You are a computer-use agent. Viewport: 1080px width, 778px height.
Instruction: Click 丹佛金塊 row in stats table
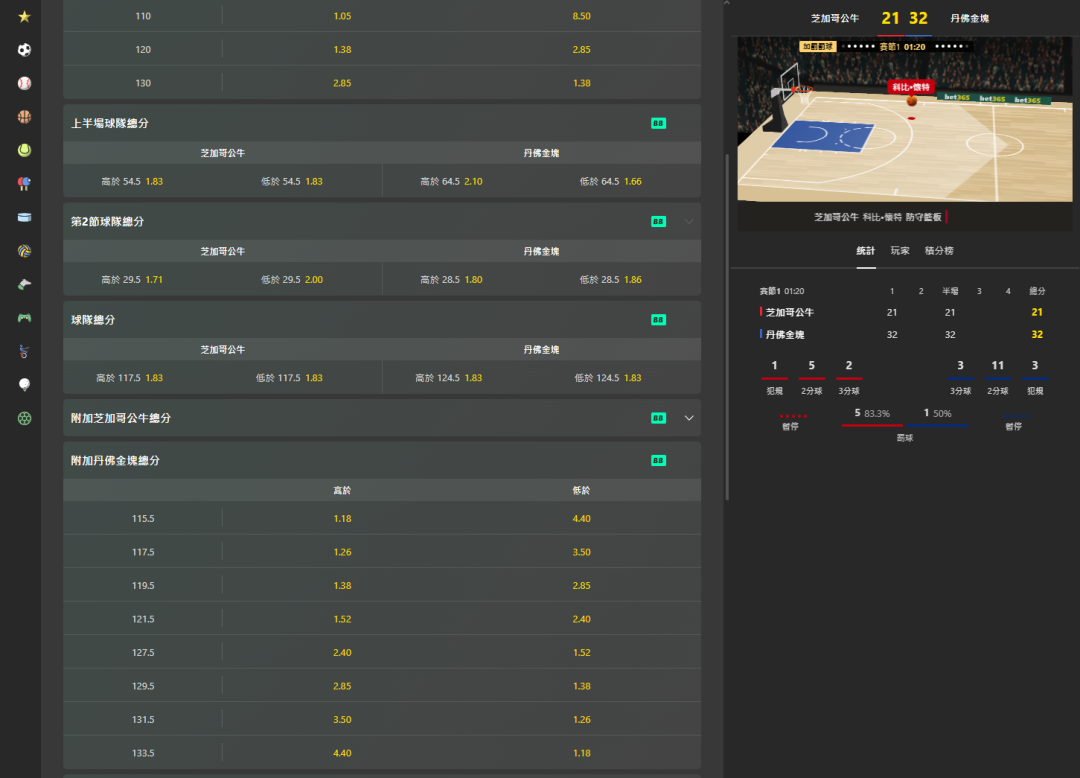pyautogui.click(x=902, y=335)
